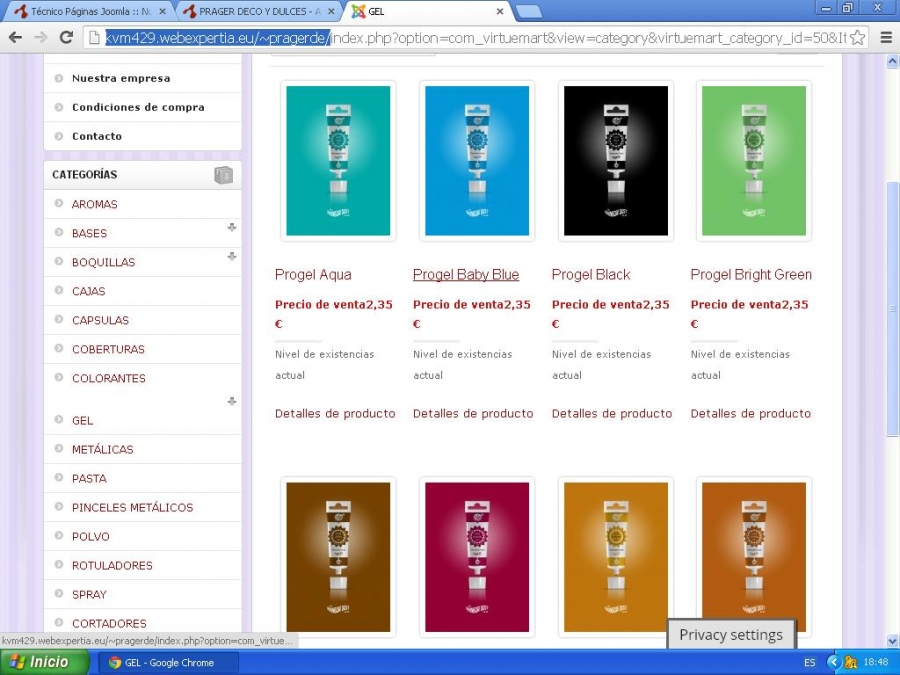Click the brown gel tube product image

tap(338, 557)
